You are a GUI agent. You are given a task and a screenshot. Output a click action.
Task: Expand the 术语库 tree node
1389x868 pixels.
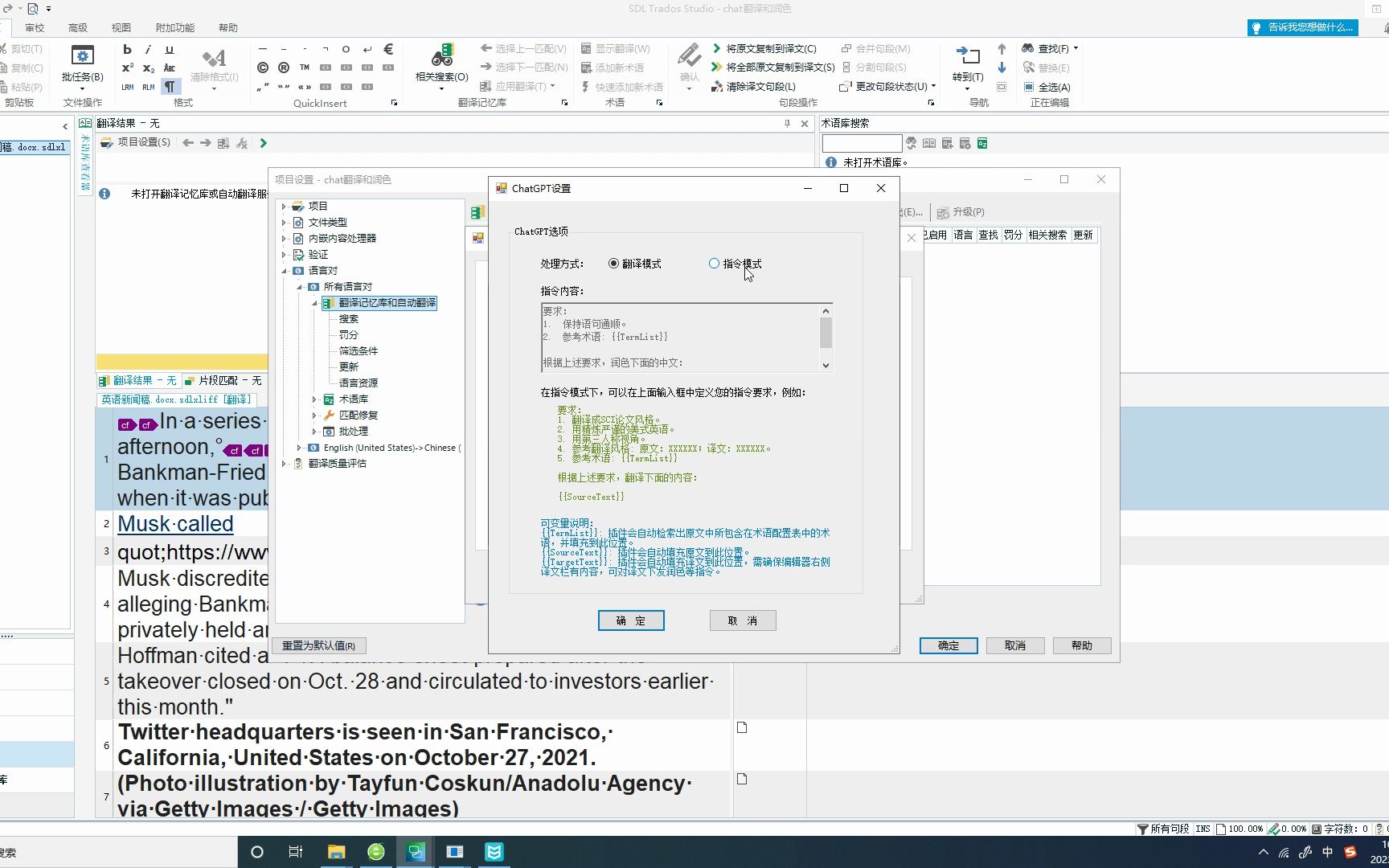314,399
